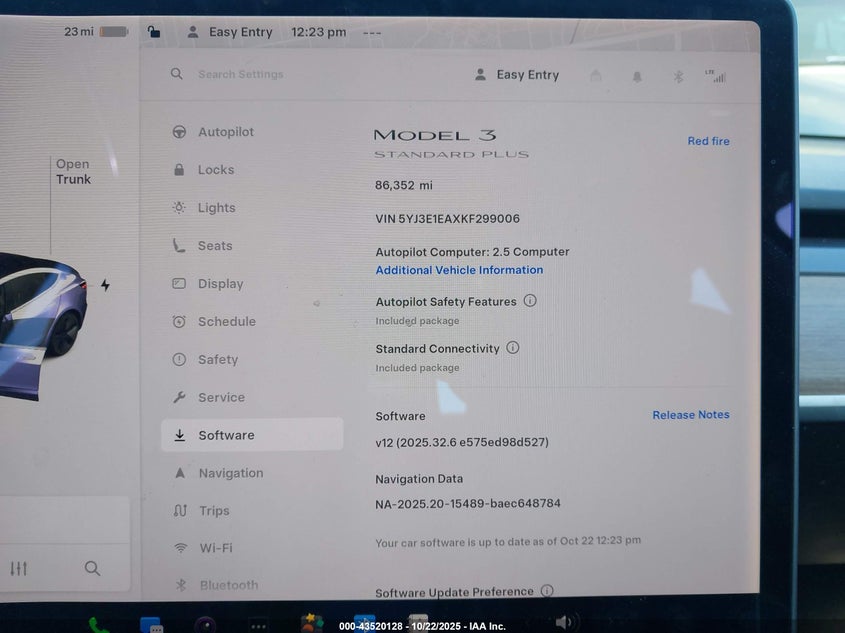The width and height of the screenshot is (845, 633).
Task: Tap the notifications bell icon
Action: (637, 76)
